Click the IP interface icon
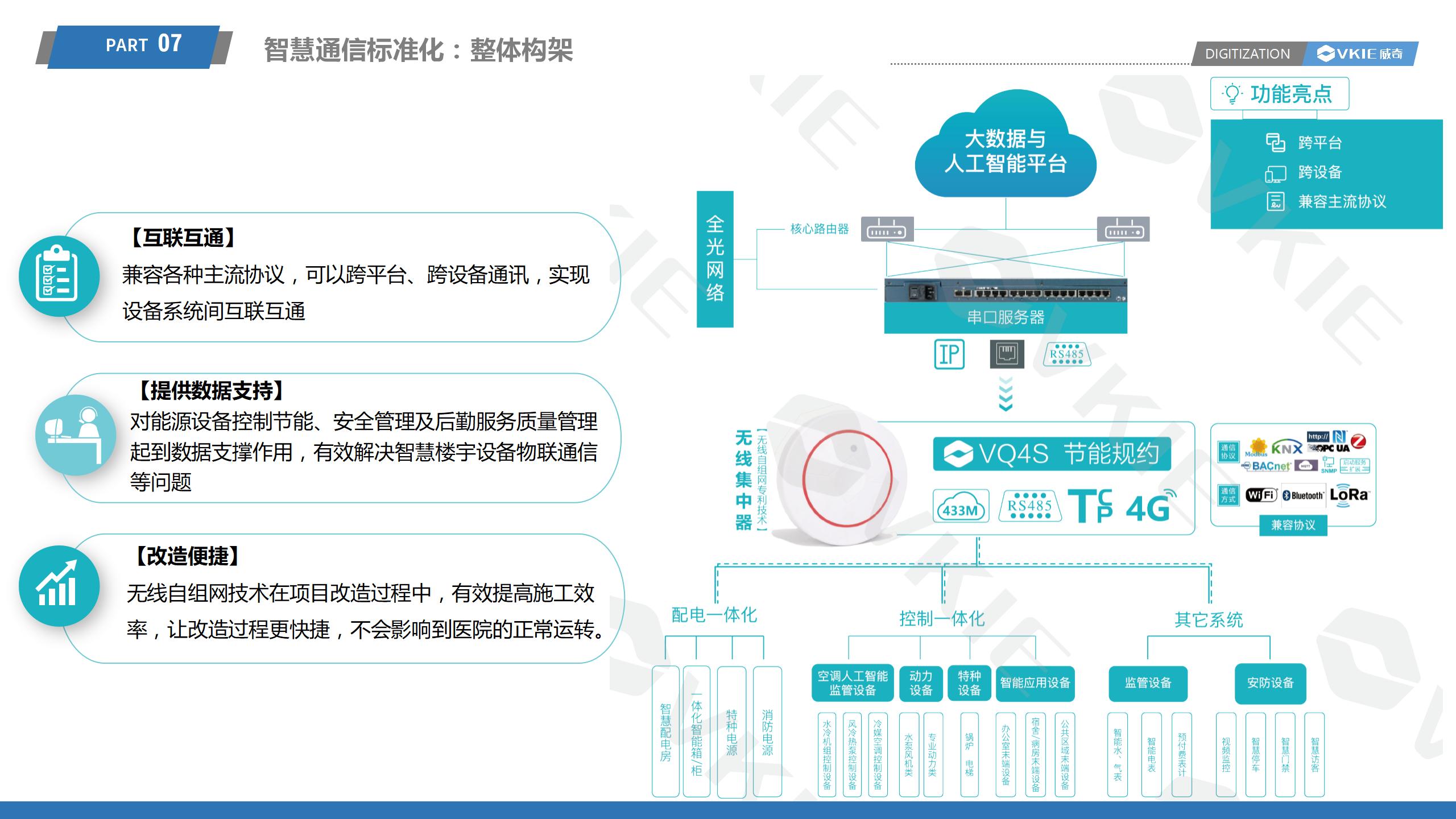This screenshot has height=819, width=1456. pos(949,354)
